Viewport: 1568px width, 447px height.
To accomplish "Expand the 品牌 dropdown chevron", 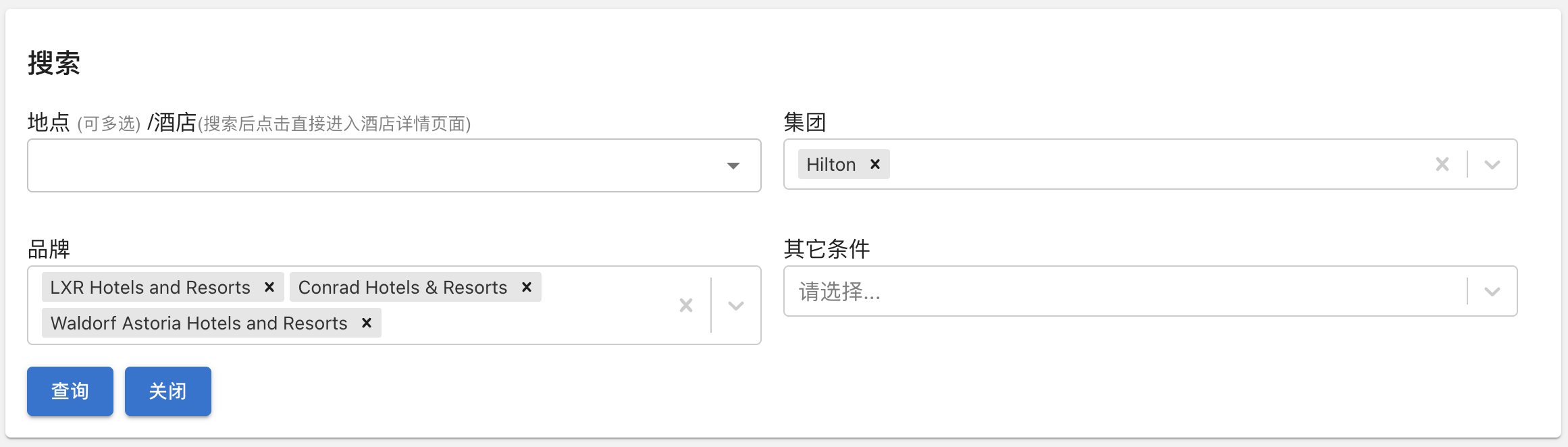I will 736,305.
